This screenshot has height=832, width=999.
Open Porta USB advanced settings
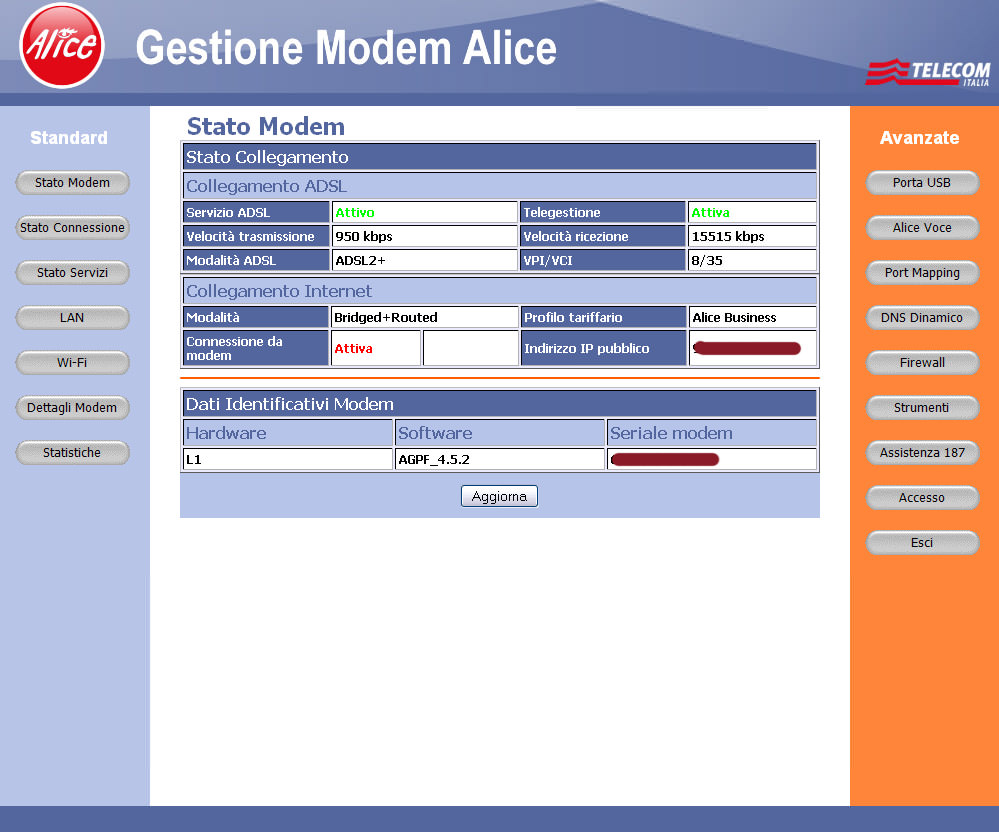tap(922, 183)
